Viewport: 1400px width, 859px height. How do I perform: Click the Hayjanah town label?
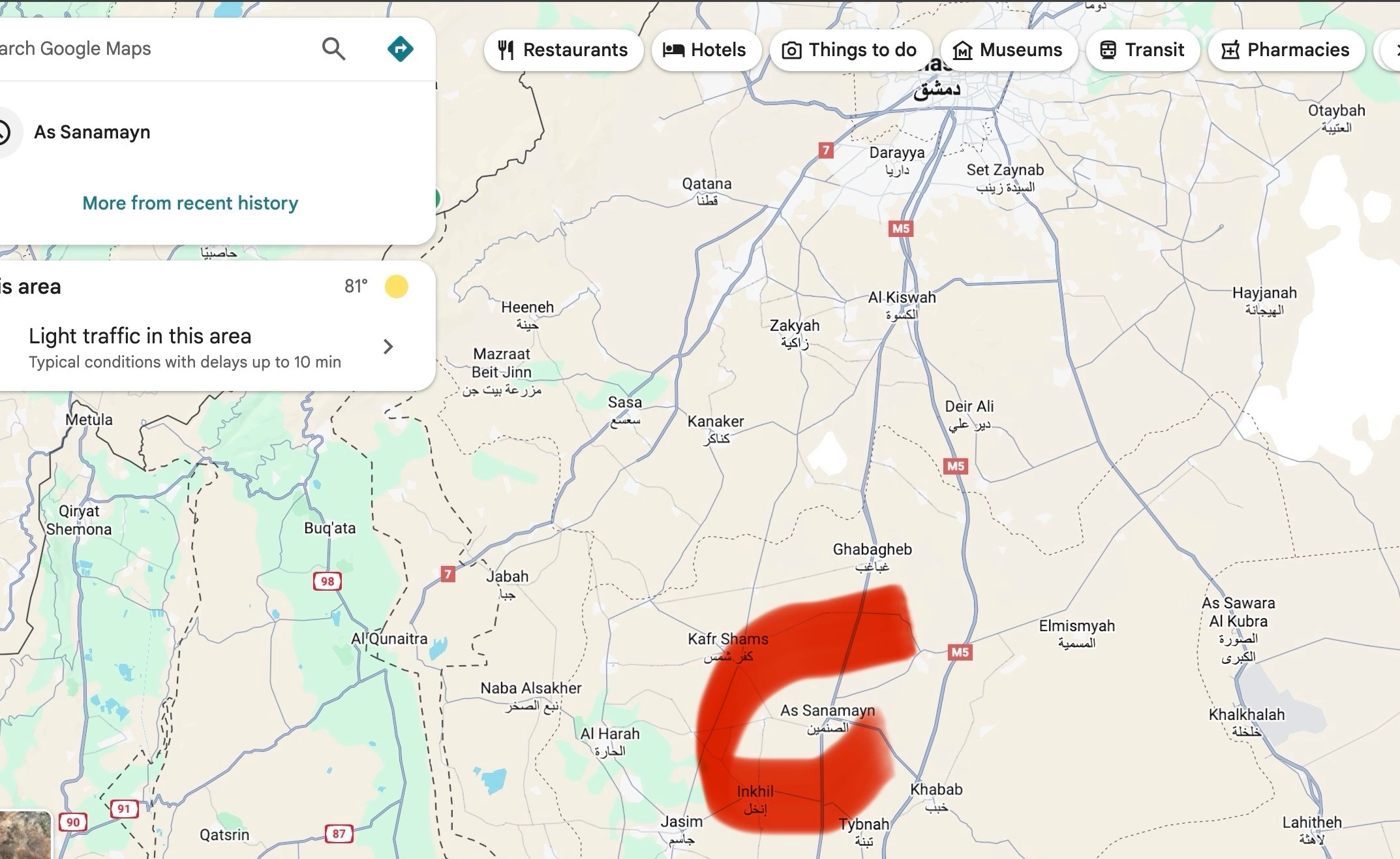(x=1264, y=301)
